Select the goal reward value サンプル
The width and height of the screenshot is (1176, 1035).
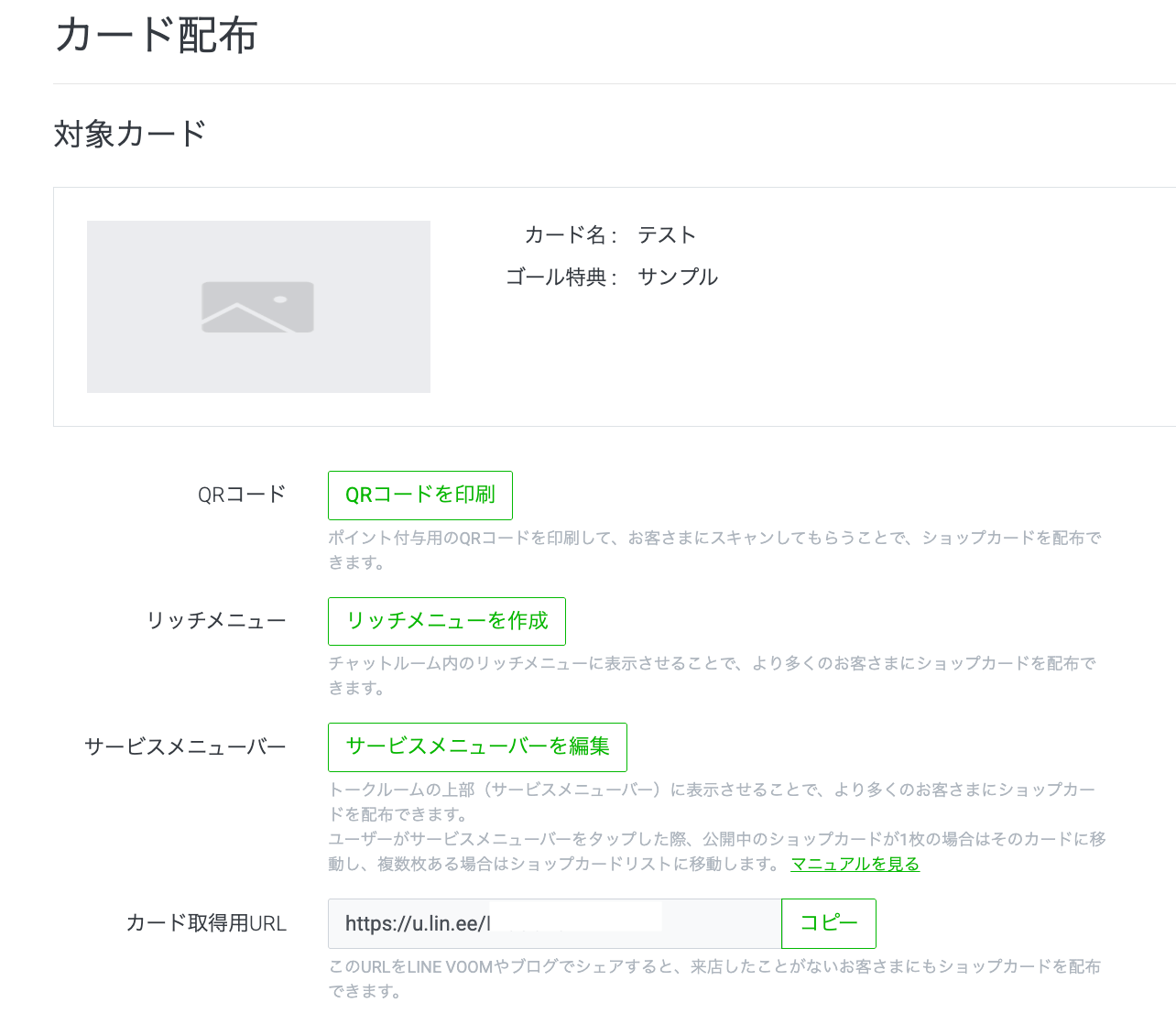coord(677,278)
